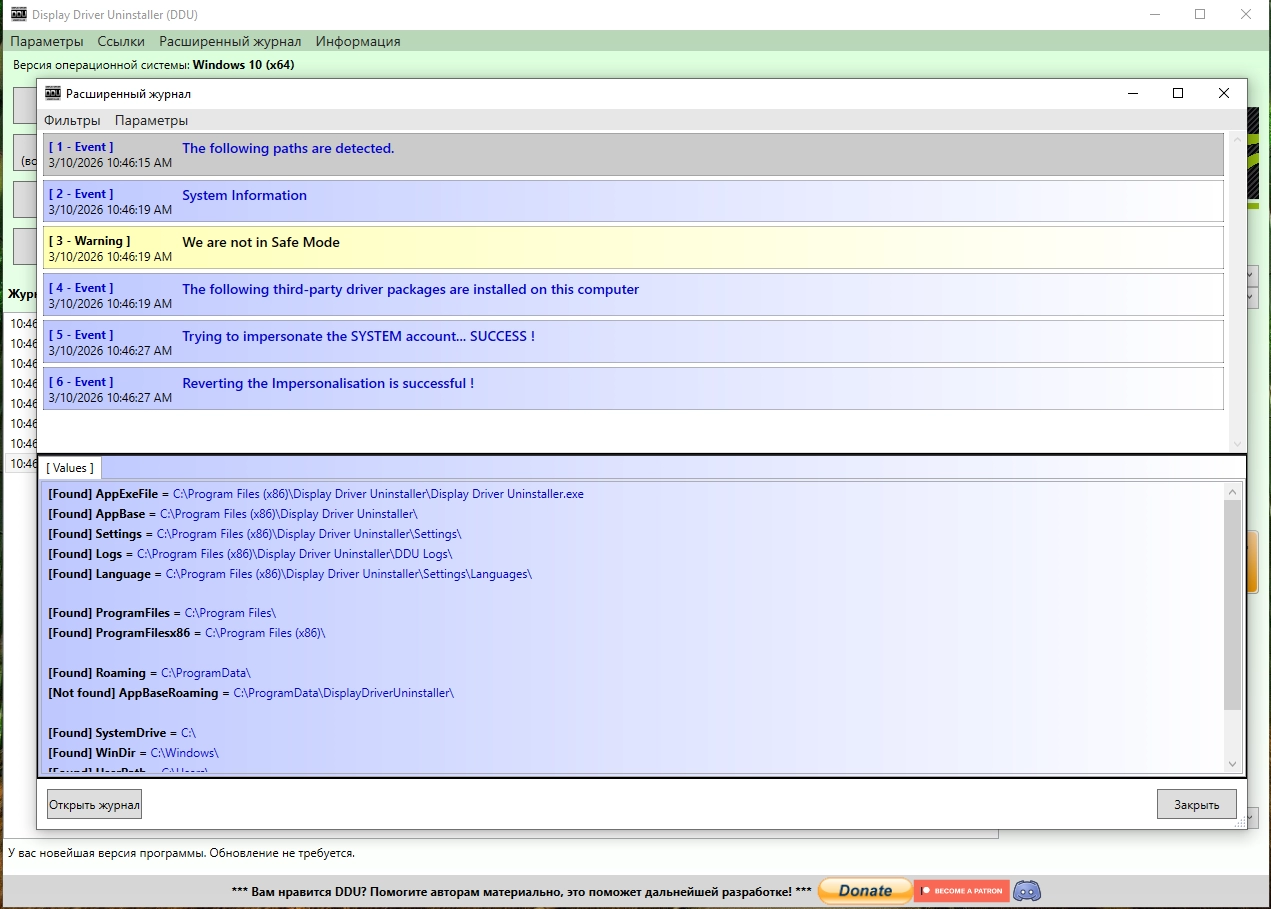Screen dimensions: 1271x909
Task: Click the 'Windows 10 (x64)' OS version text
Action: [243, 65]
